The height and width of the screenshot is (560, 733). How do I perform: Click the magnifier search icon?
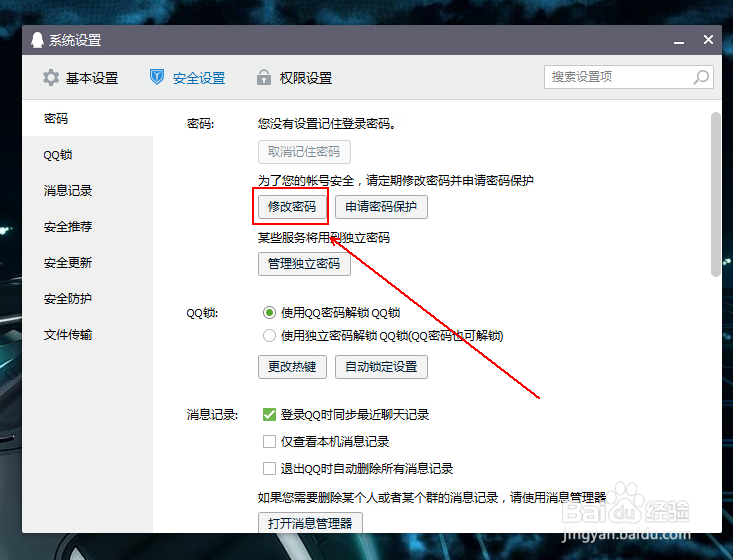point(701,77)
